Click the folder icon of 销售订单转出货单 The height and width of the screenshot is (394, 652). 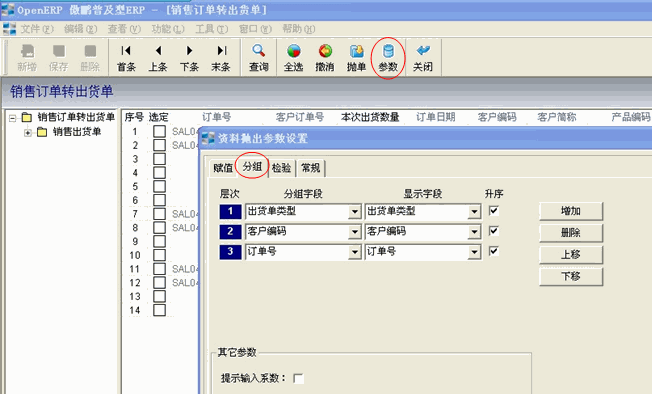(27, 118)
